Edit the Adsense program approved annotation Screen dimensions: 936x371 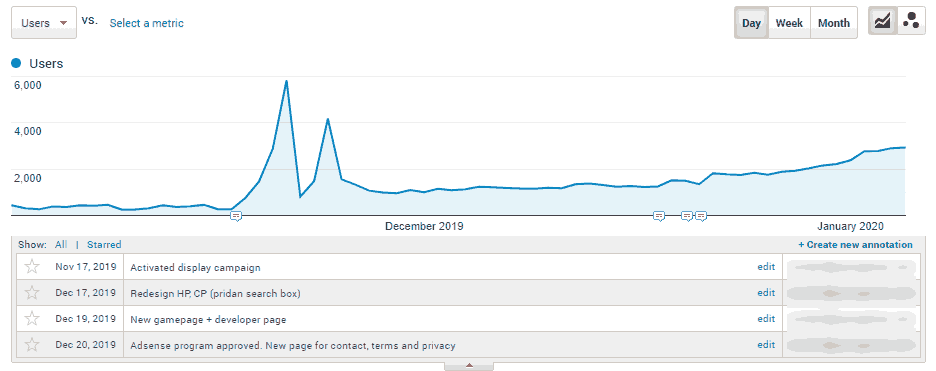tap(766, 345)
